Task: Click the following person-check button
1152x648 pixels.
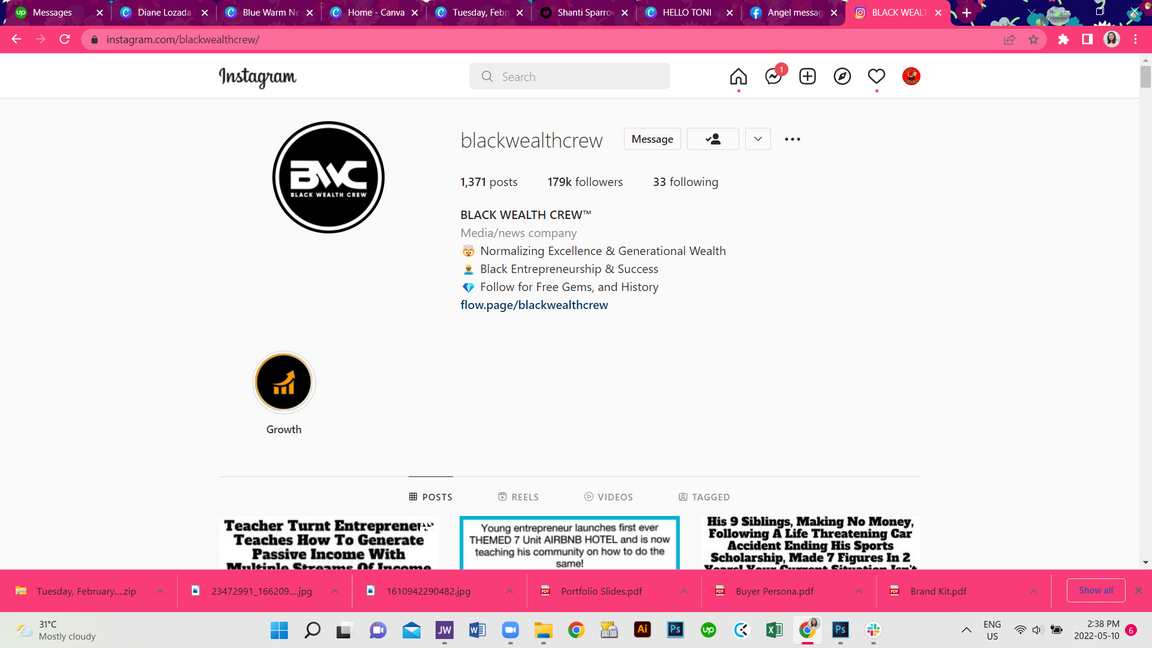Action: 713,139
